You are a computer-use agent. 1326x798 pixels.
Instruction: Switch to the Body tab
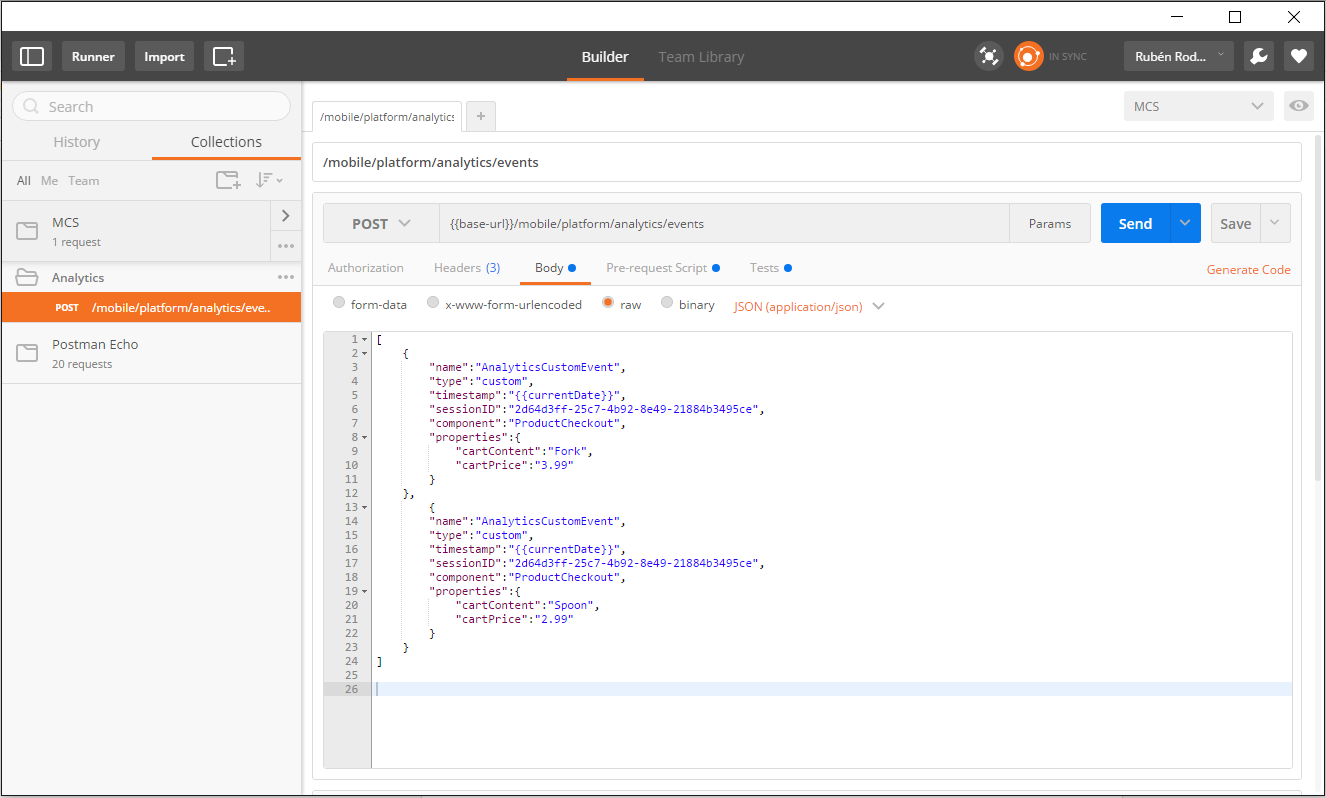coord(555,268)
